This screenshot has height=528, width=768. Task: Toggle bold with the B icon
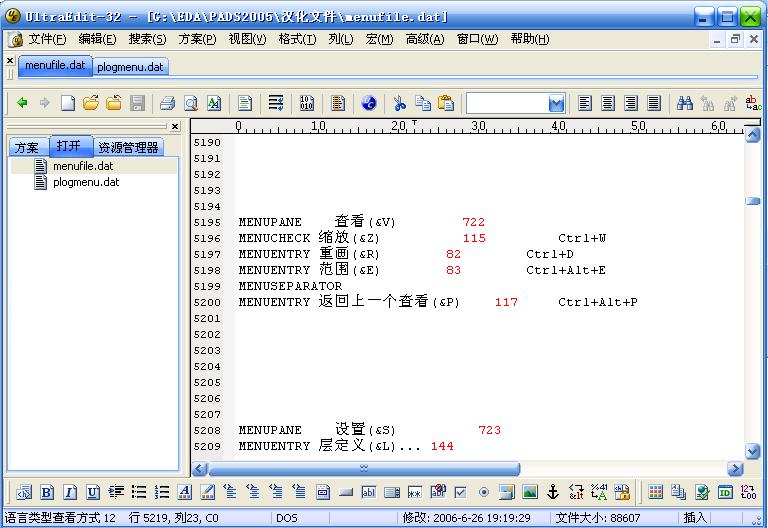click(x=47, y=492)
